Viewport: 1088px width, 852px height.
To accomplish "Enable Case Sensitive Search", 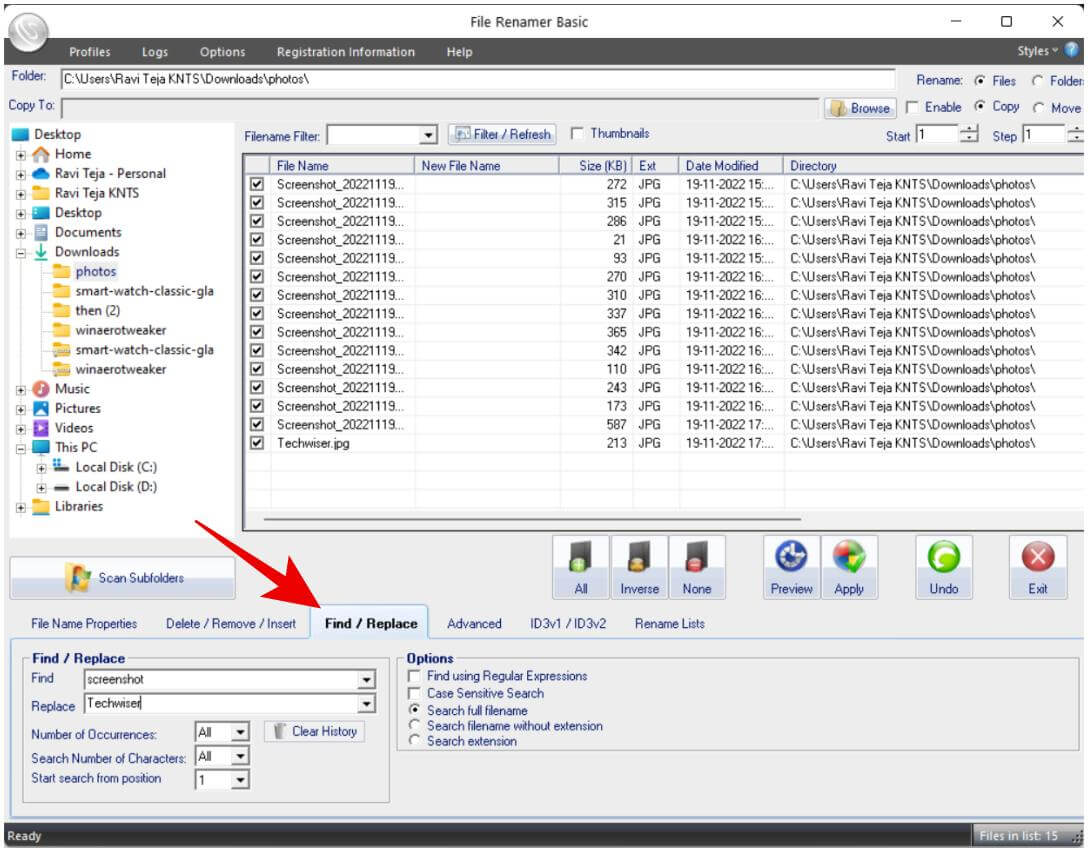I will click(x=414, y=693).
